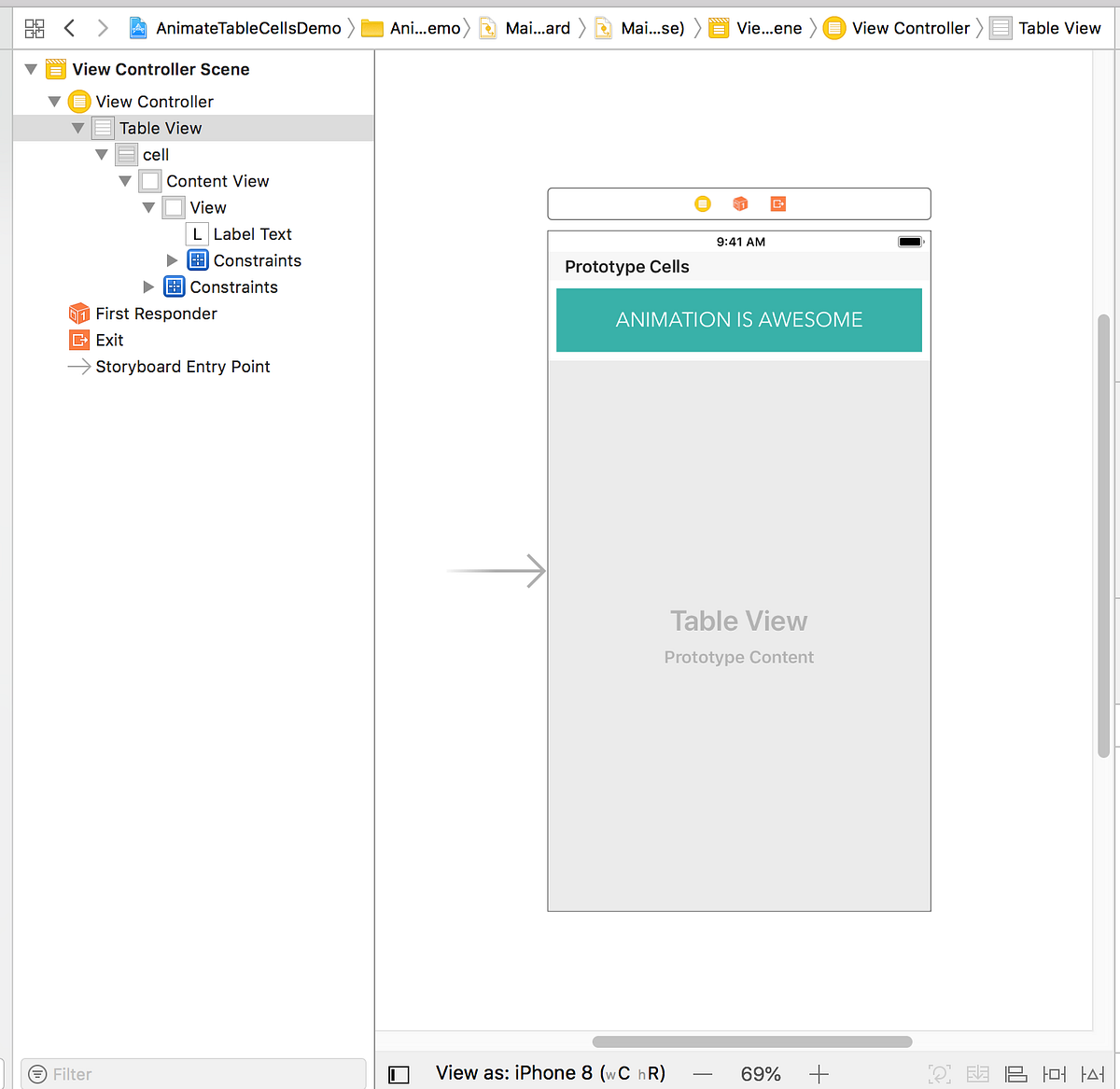Open the related items grid in the jump bar

(34, 27)
